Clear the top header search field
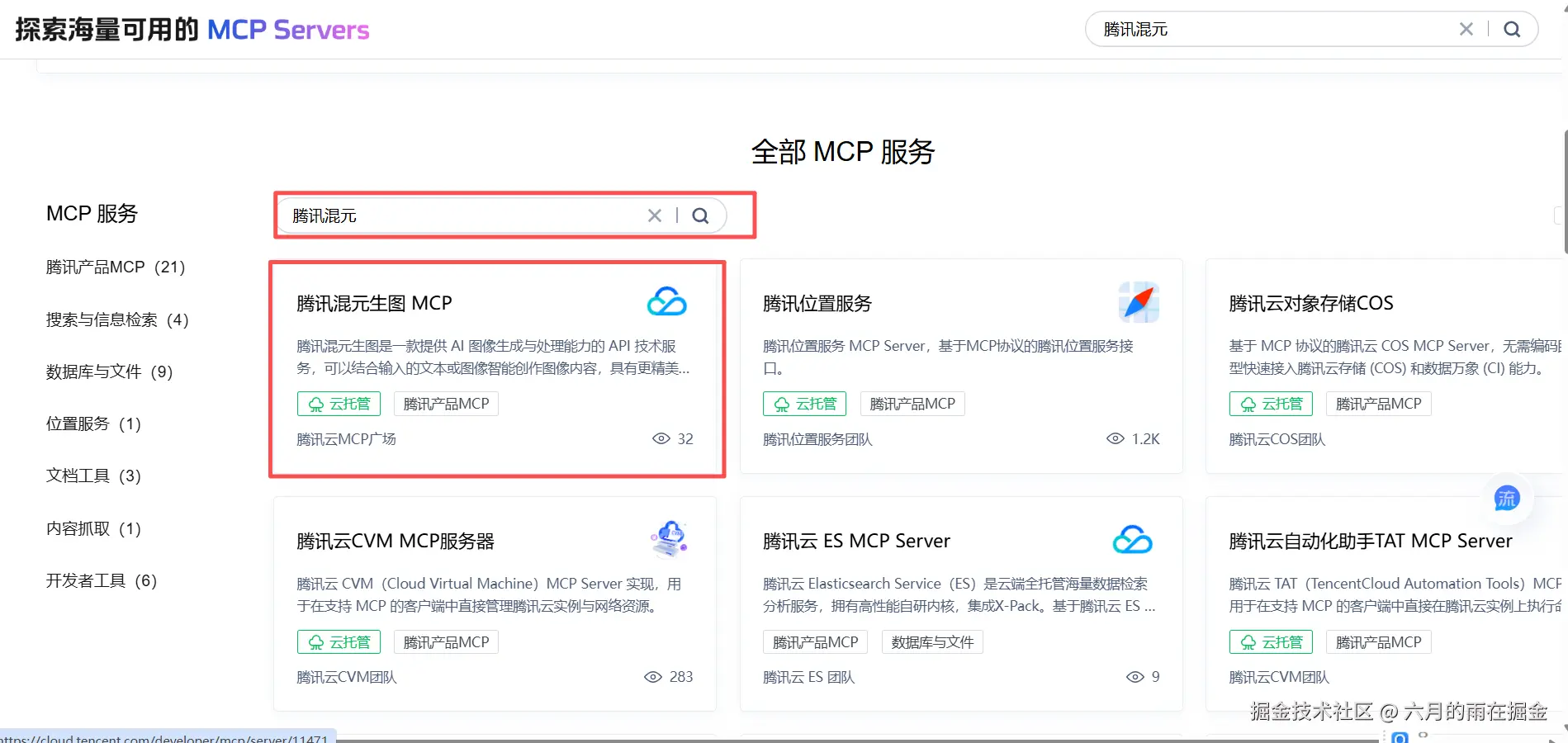 [x=1466, y=30]
